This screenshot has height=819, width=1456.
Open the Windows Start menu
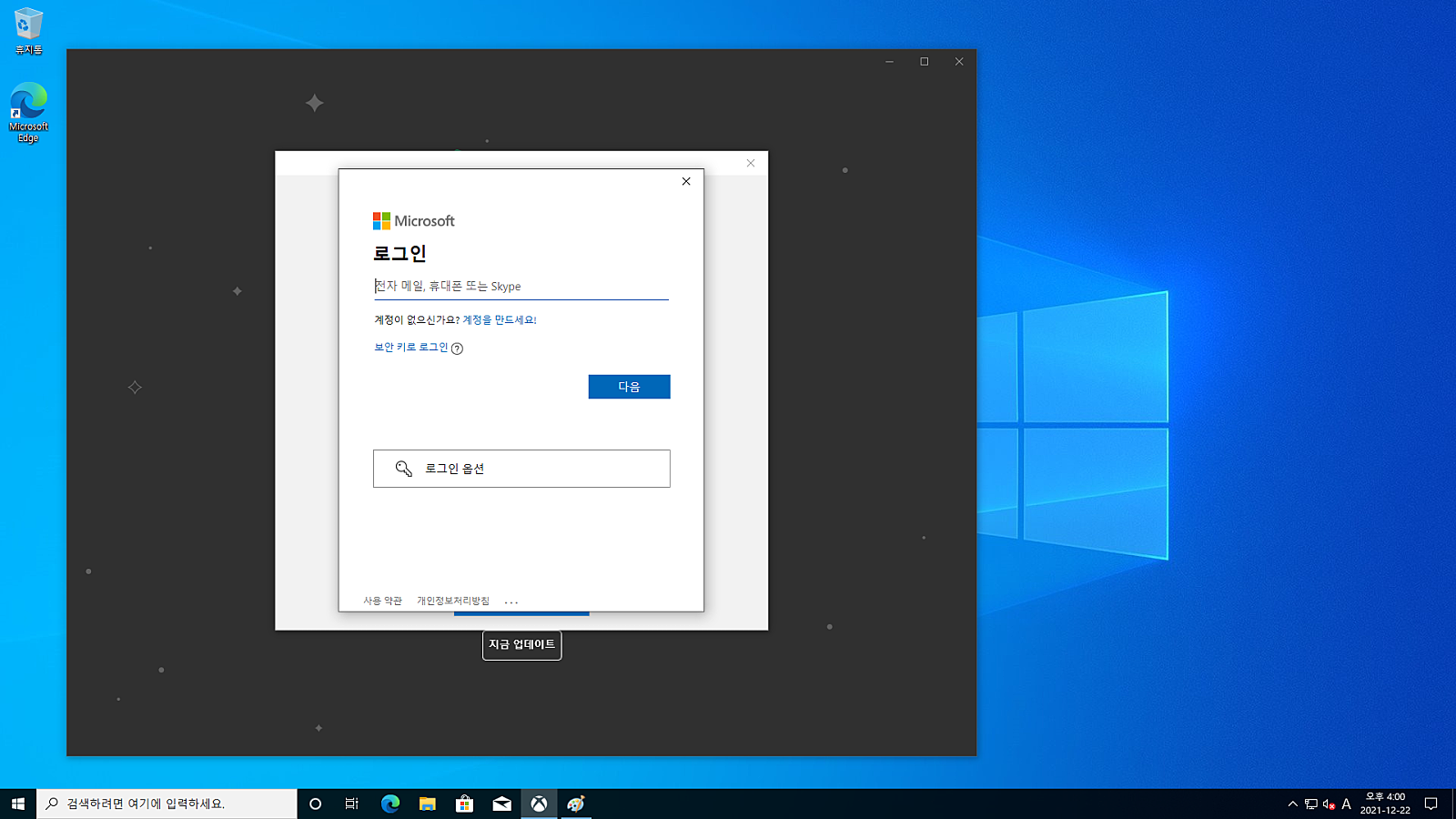point(18,804)
